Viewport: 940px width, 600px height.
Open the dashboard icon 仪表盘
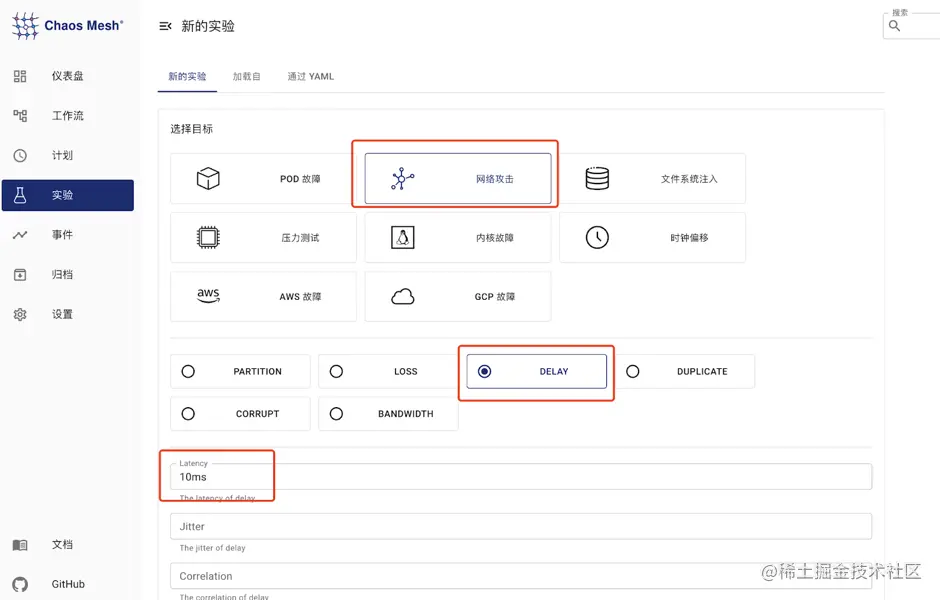pos(20,76)
